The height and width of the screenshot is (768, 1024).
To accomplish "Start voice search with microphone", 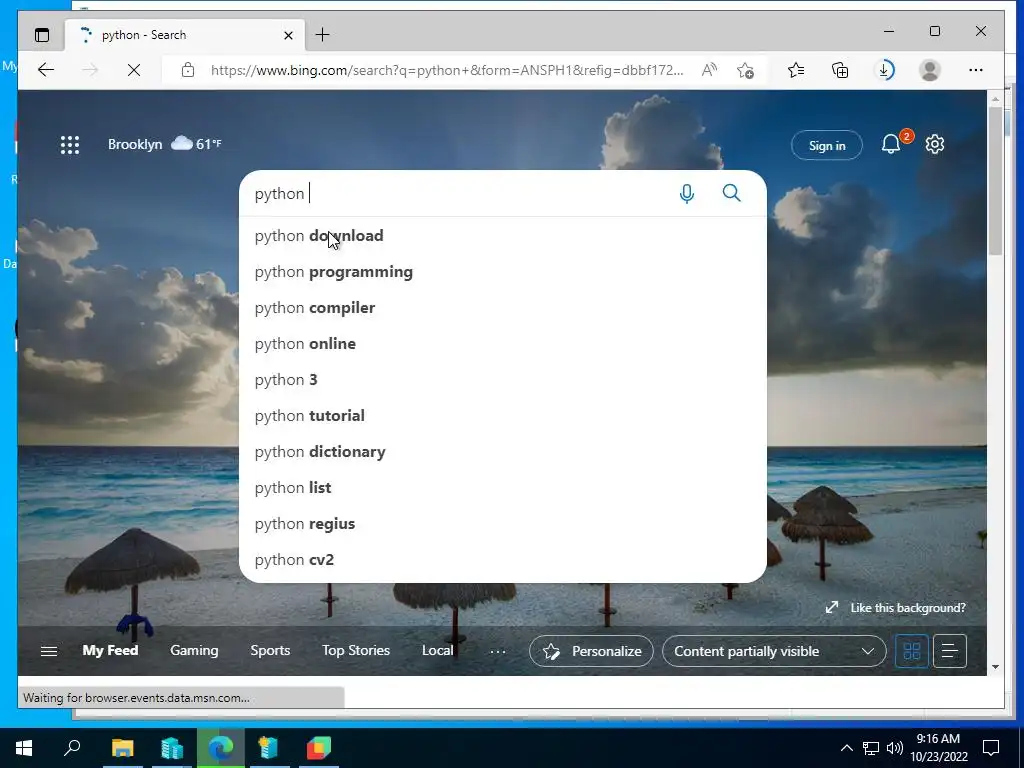I will pos(686,193).
